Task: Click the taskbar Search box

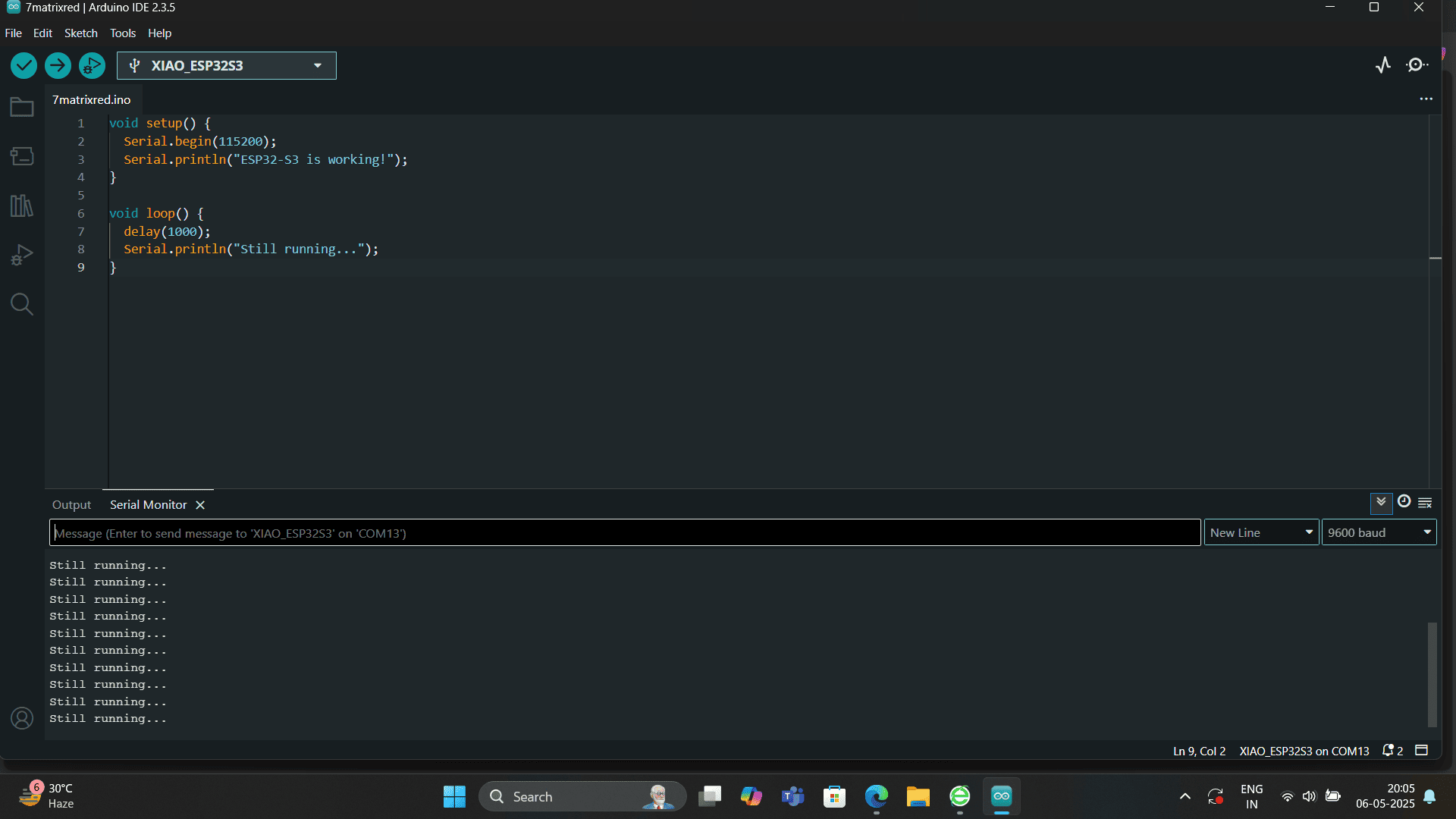Action: pos(582,796)
